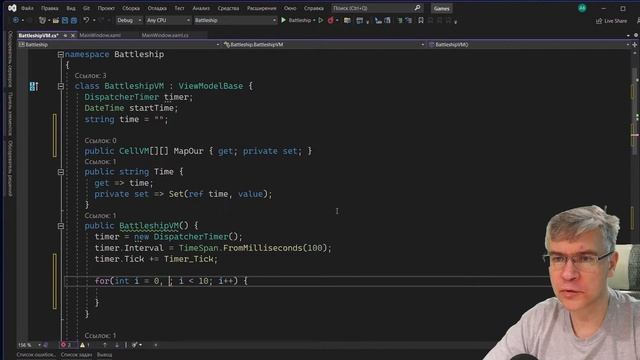
Task: Open the Вид menu
Action: point(71,8)
